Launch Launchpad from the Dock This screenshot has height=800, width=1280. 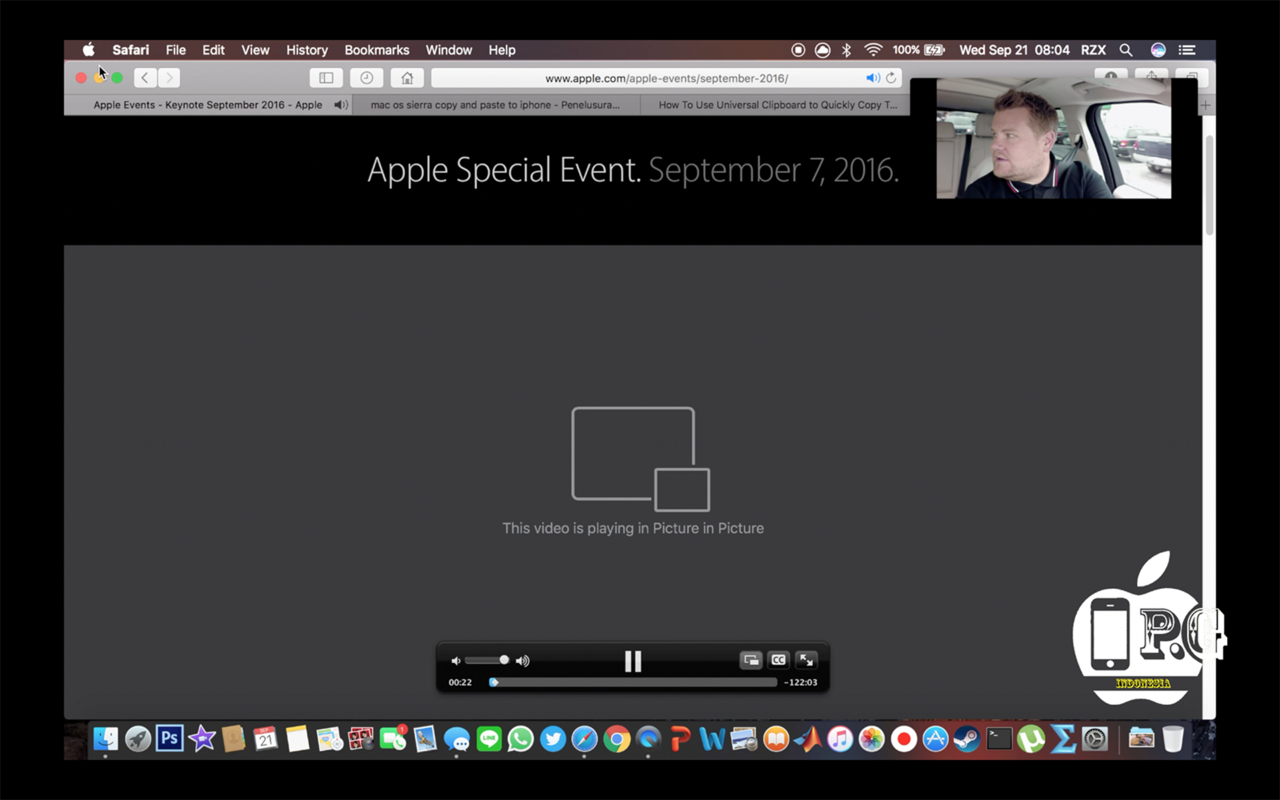138,739
